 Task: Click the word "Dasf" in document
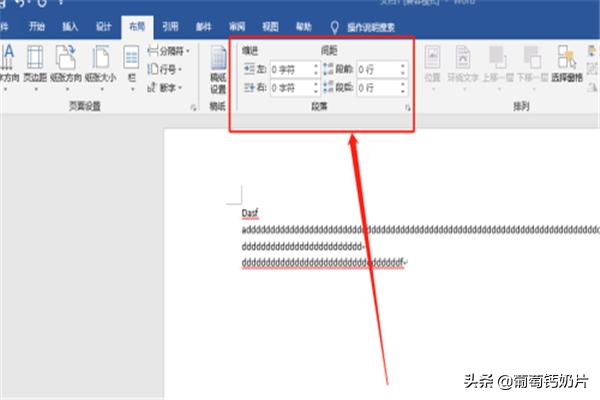250,213
